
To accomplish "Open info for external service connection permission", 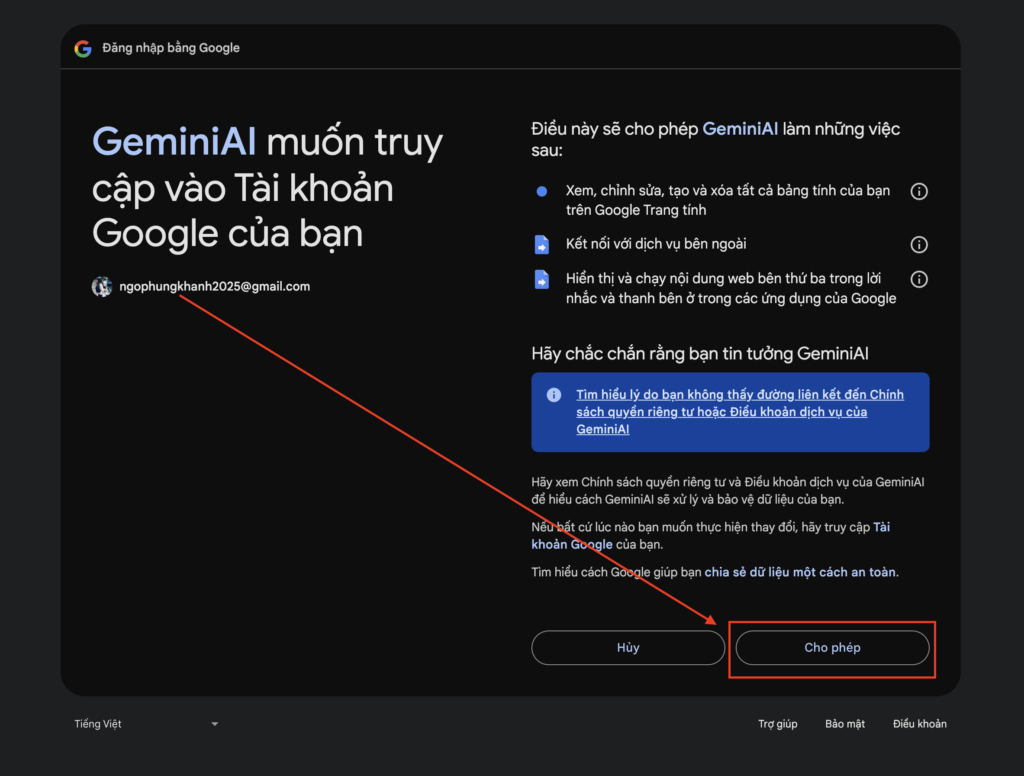I will click(x=919, y=244).
